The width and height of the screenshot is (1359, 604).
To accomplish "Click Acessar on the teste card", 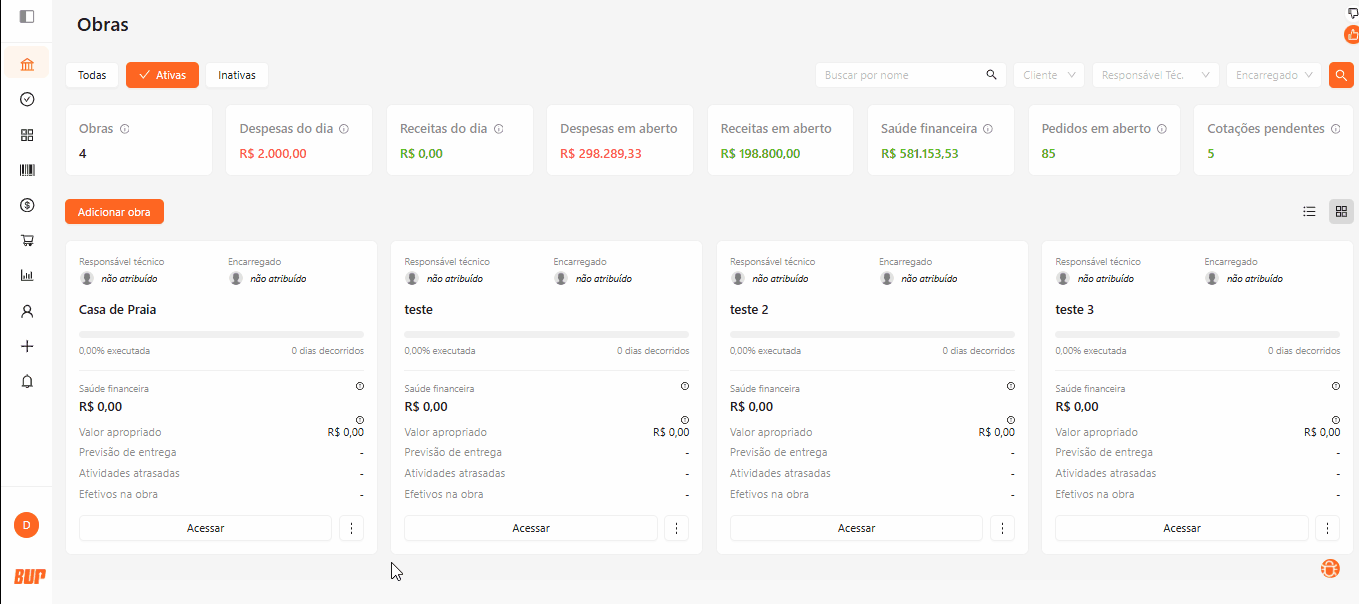I will coord(531,528).
